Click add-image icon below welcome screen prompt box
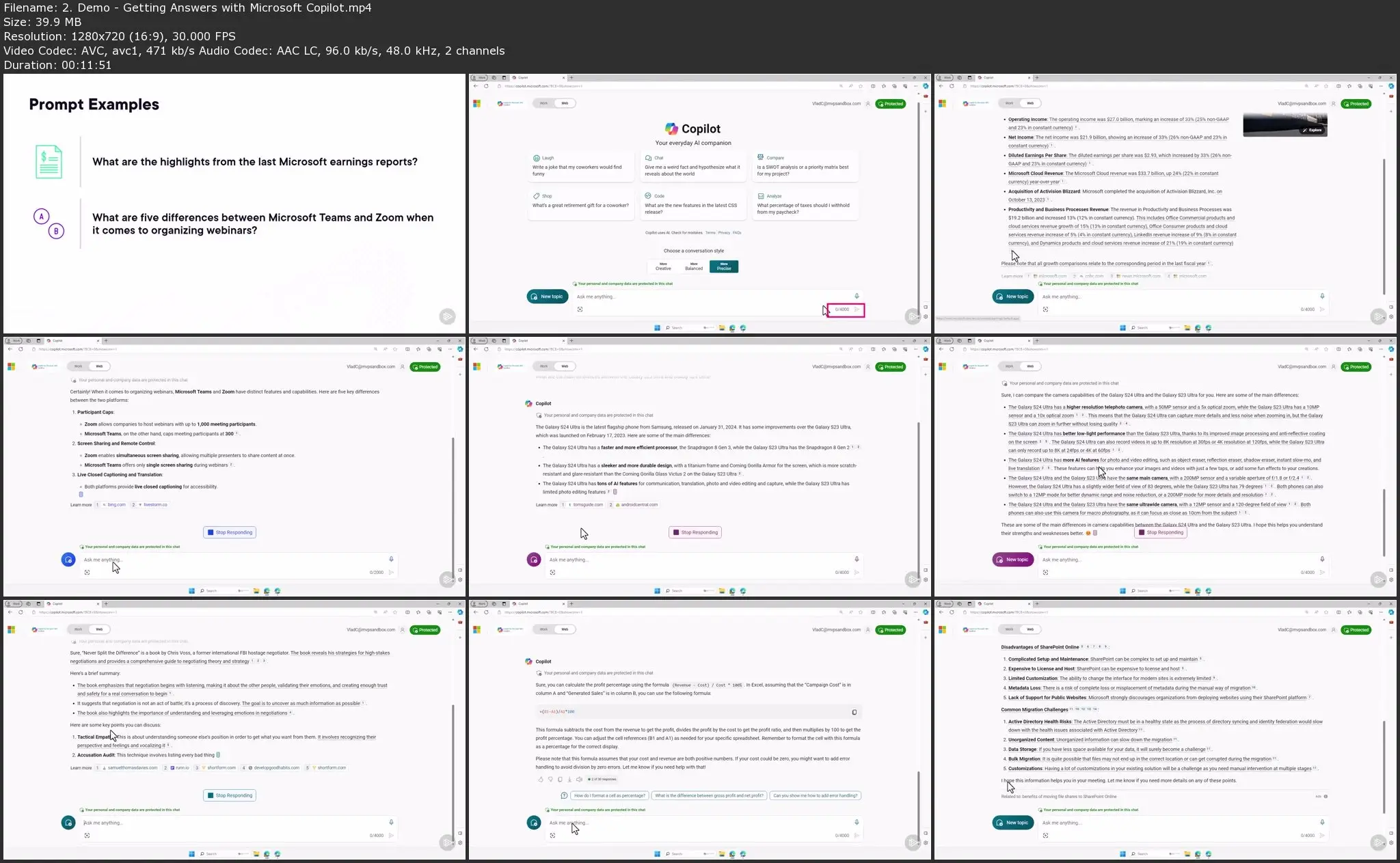 (x=580, y=310)
